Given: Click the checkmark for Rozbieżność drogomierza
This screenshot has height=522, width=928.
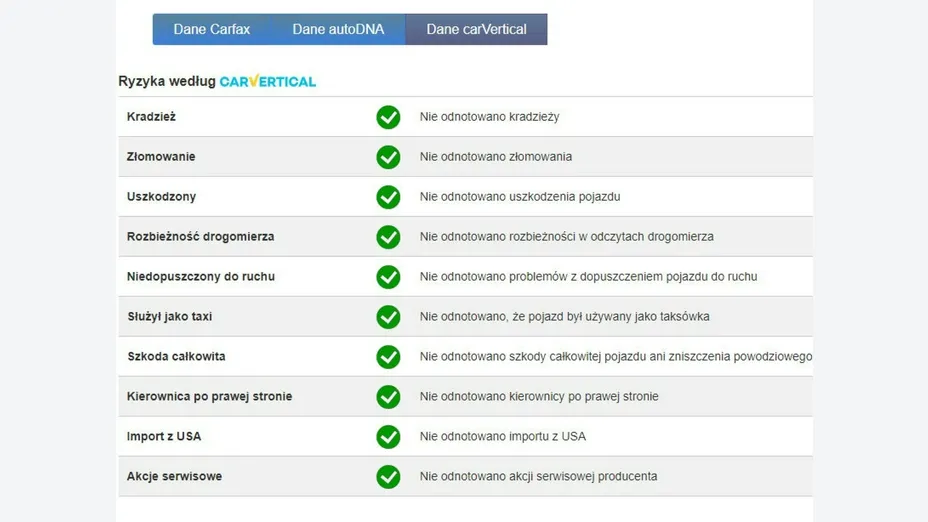Looking at the screenshot, I should point(388,237).
